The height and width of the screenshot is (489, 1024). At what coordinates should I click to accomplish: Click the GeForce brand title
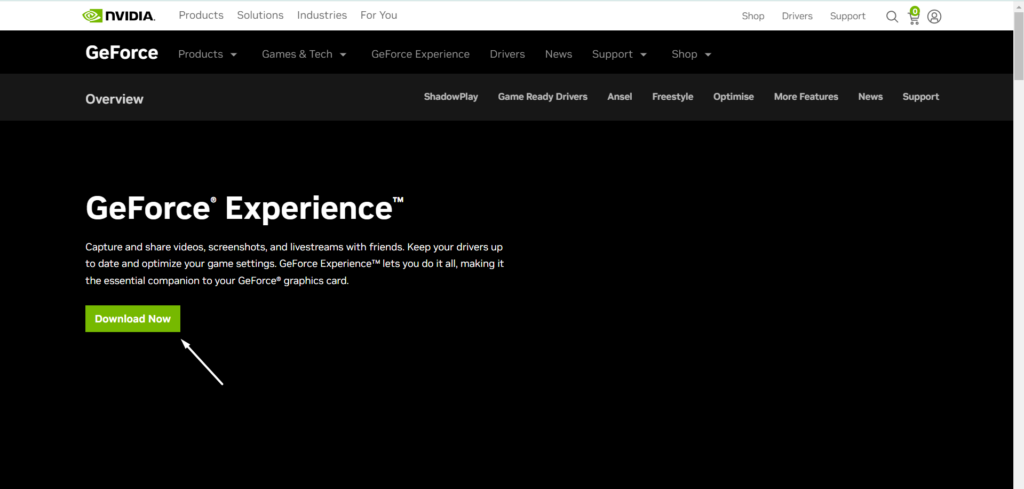(121, 53)
